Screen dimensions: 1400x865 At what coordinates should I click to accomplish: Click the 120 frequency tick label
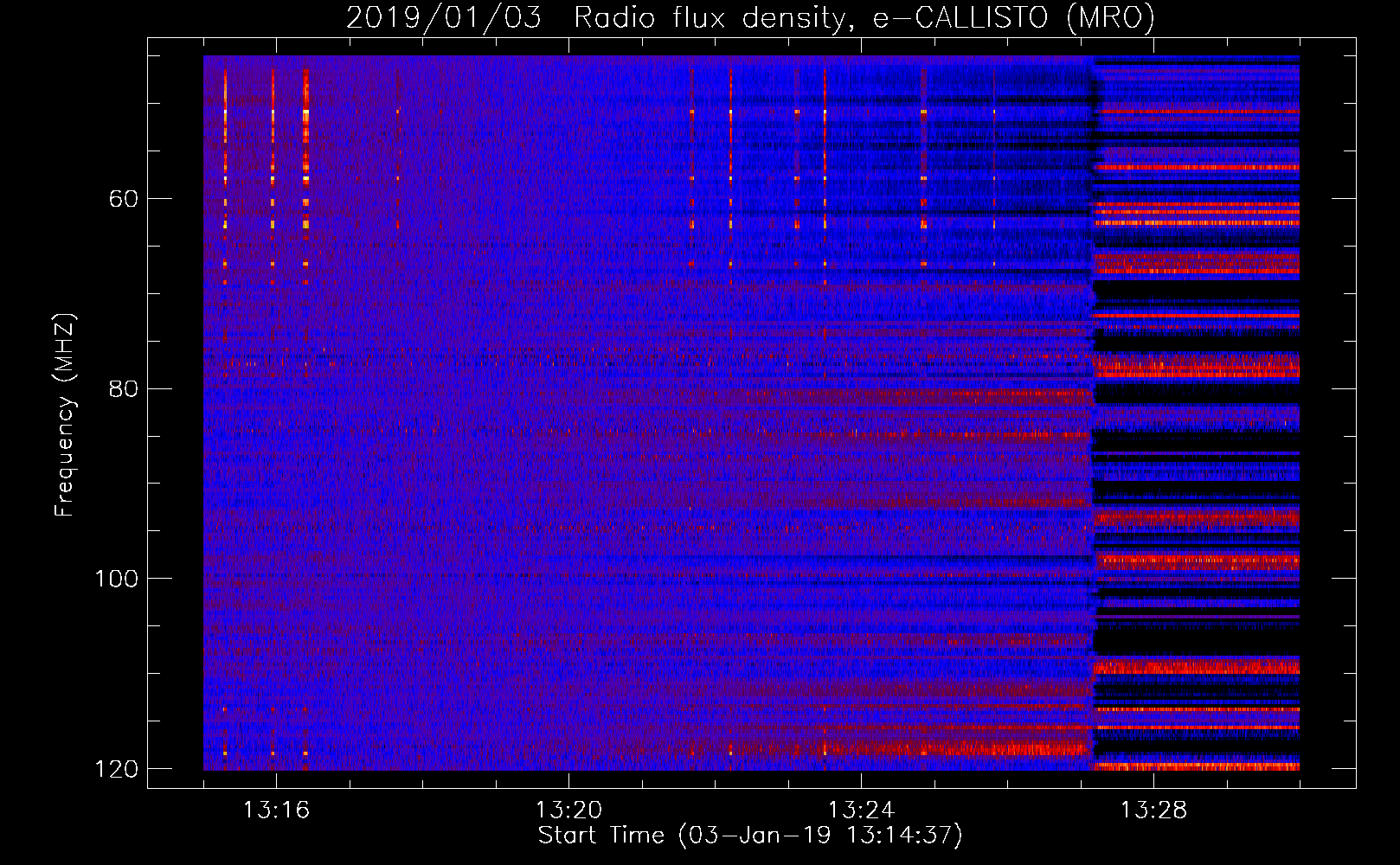(x=117, y=769)
